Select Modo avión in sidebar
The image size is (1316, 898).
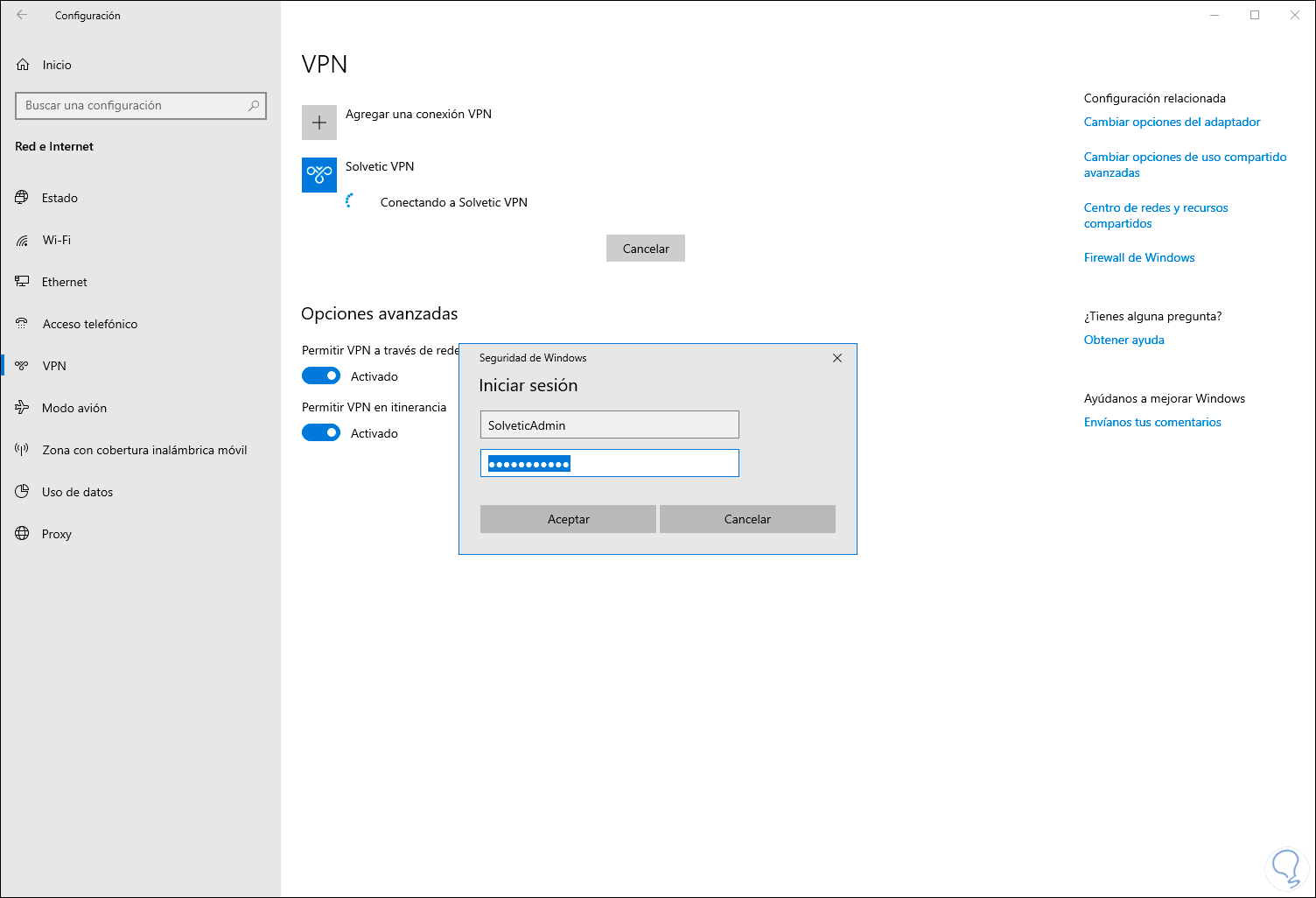point(74,408)
